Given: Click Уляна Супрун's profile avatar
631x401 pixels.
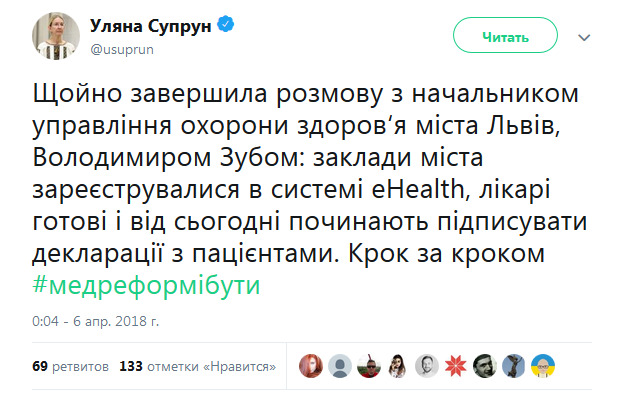Looking at the screenshot, I should pos(57,35).
